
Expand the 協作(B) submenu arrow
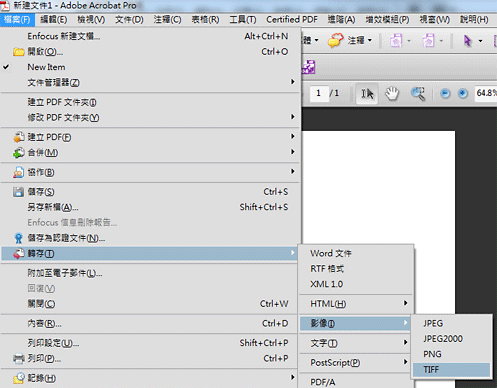(293, 171)
